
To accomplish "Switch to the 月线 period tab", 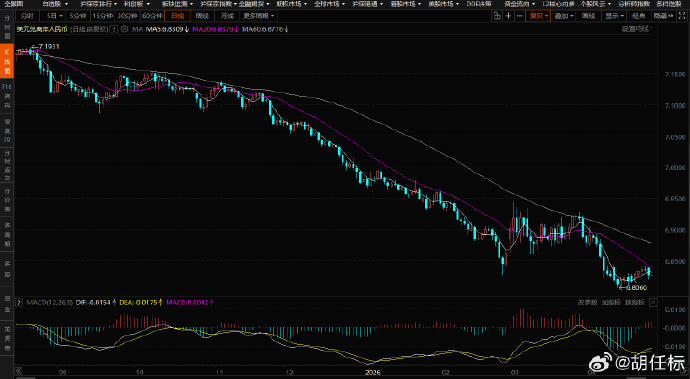I will click(x=227, y=16).
